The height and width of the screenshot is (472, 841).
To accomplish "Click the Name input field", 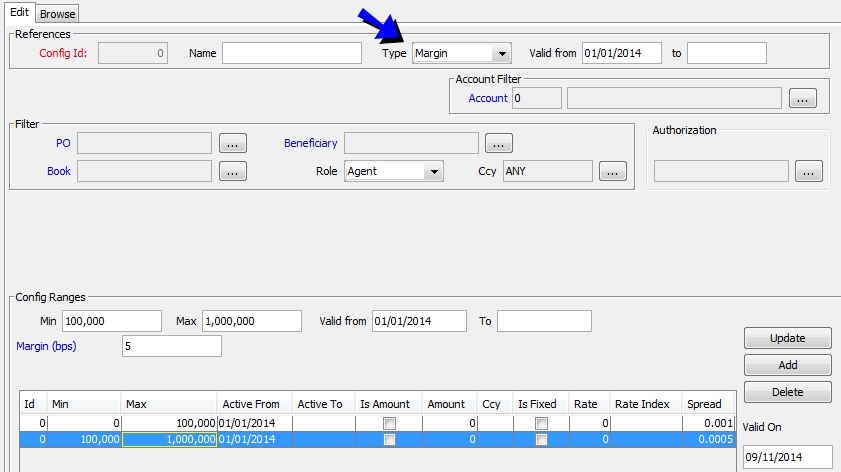I will coord(292,53).
